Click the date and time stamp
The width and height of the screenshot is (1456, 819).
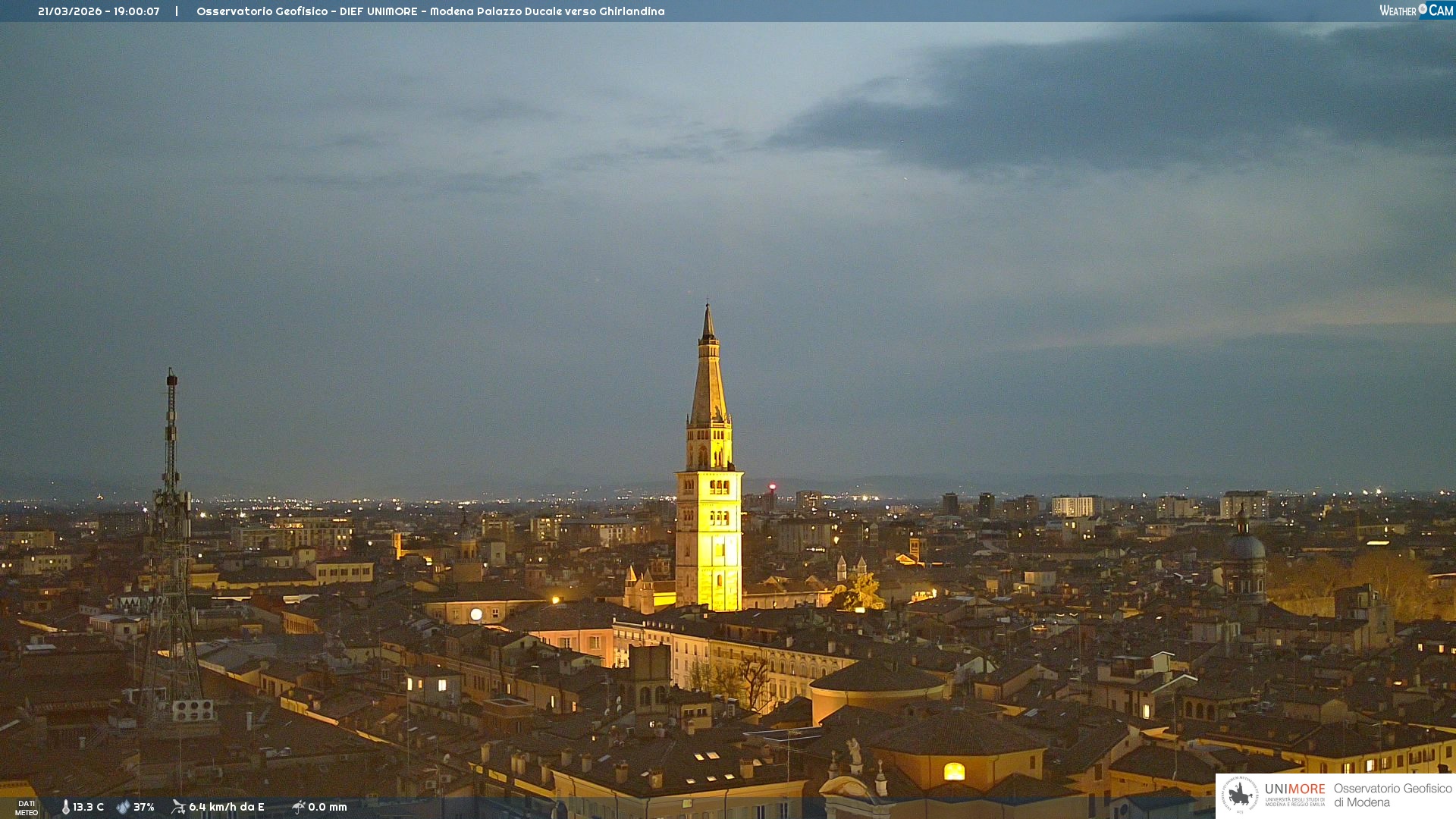(x=99, y=11)
